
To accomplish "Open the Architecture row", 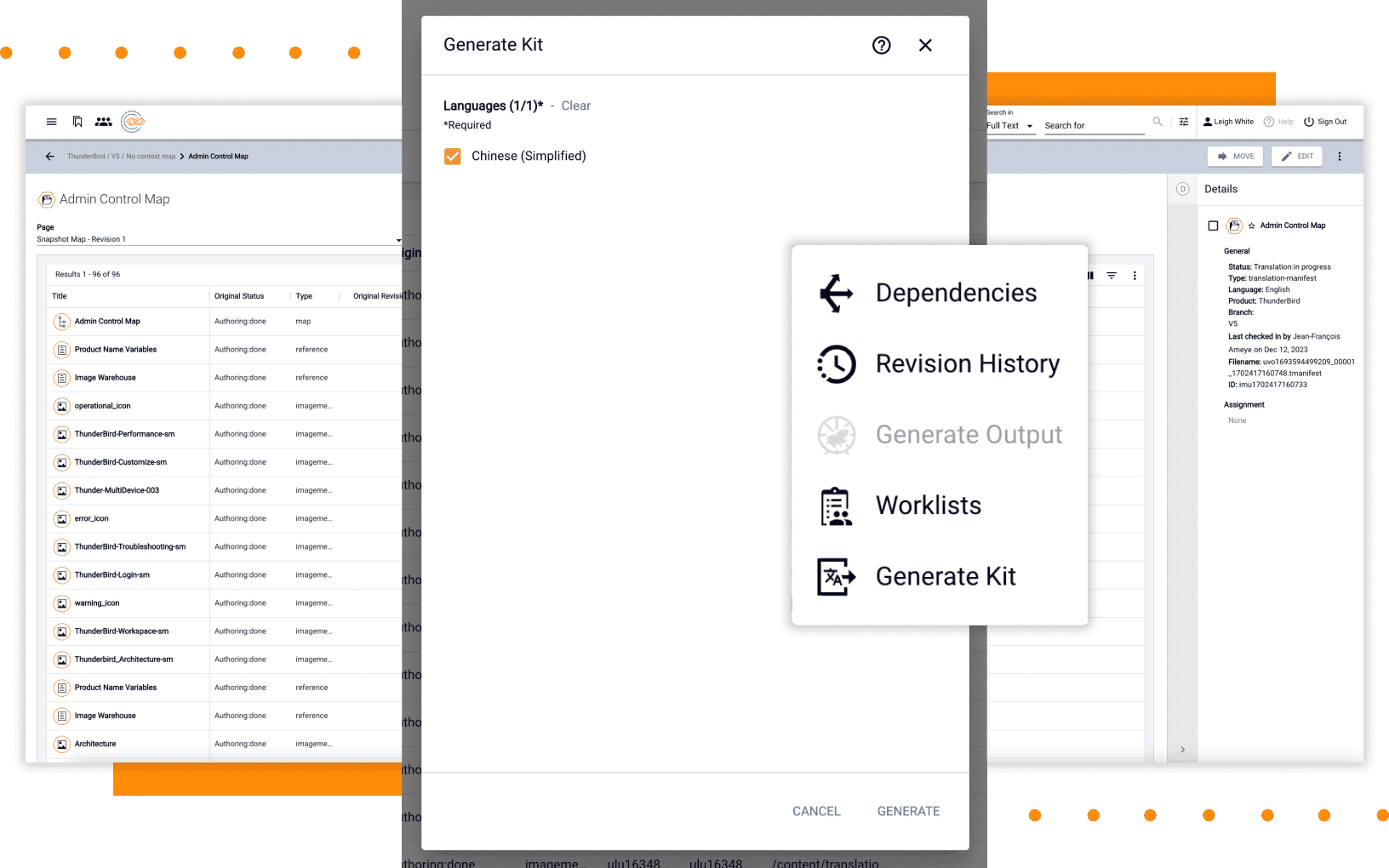I will 225,744.
